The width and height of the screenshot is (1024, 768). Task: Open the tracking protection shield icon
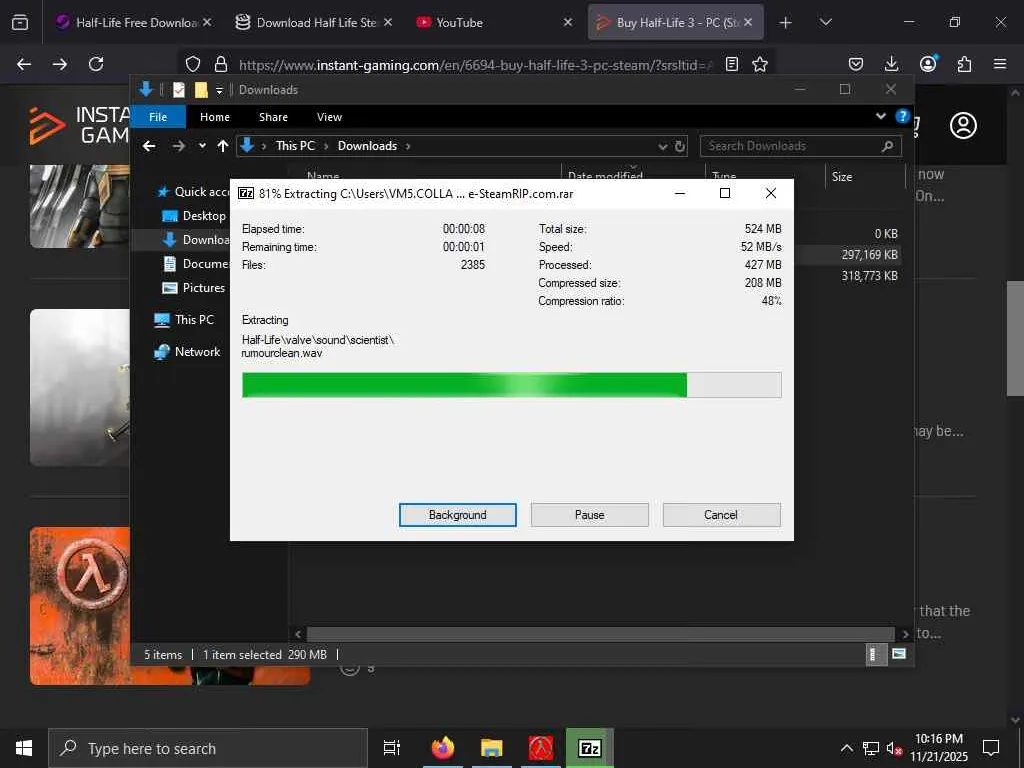point(193,64)
